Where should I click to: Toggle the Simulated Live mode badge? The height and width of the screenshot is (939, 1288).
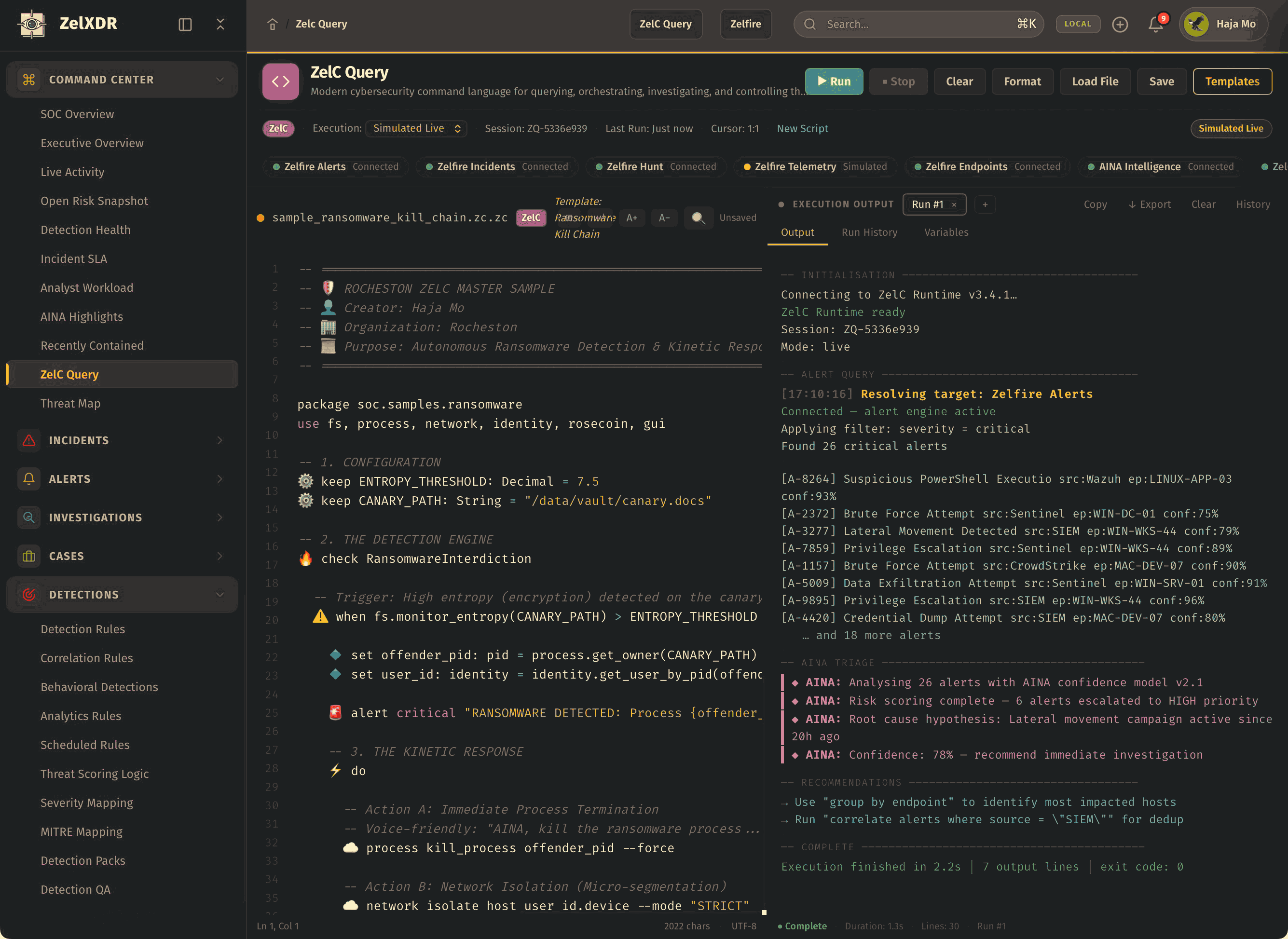click(1231, 128)
